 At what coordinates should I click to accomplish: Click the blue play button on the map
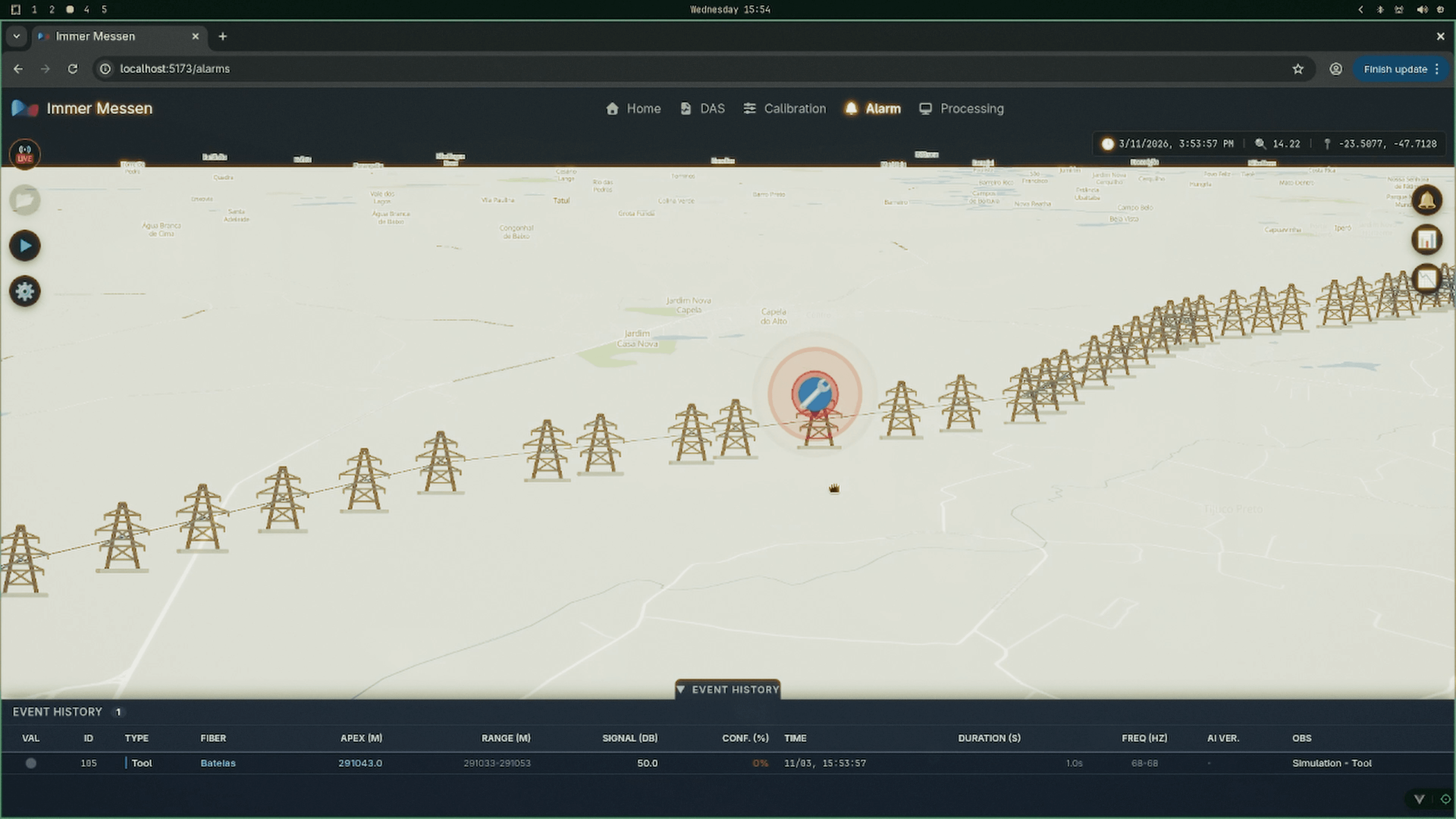point(25,246)
